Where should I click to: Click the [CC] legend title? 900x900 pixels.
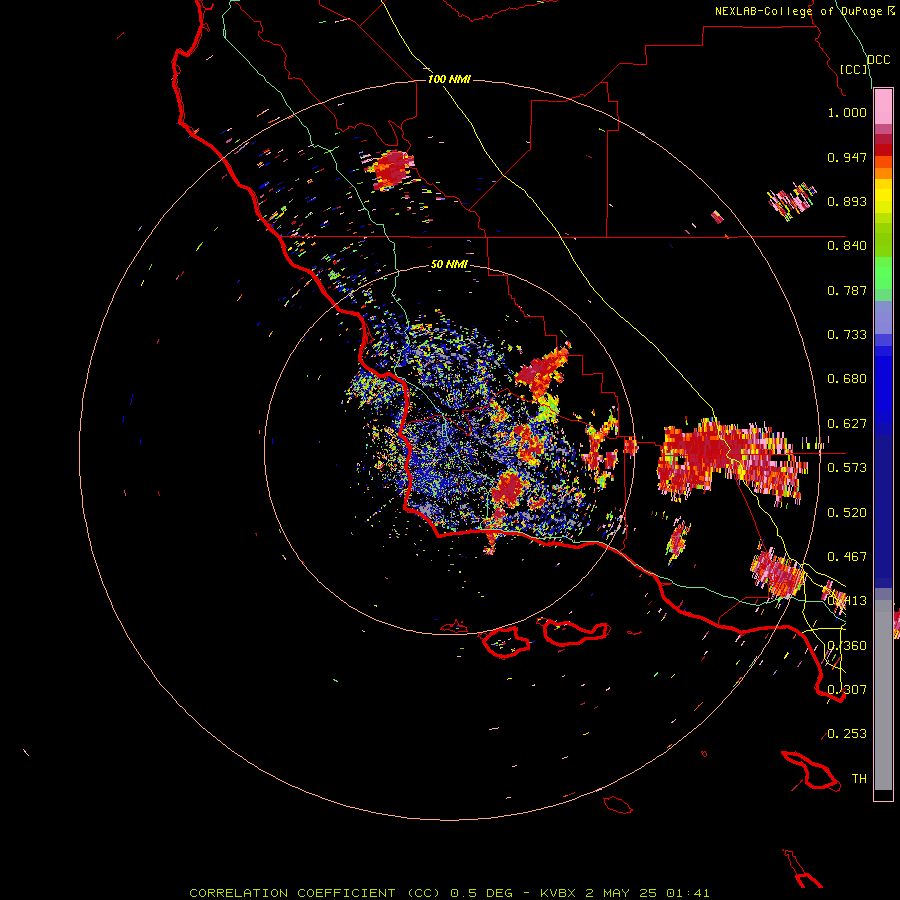tap(854, 69)
